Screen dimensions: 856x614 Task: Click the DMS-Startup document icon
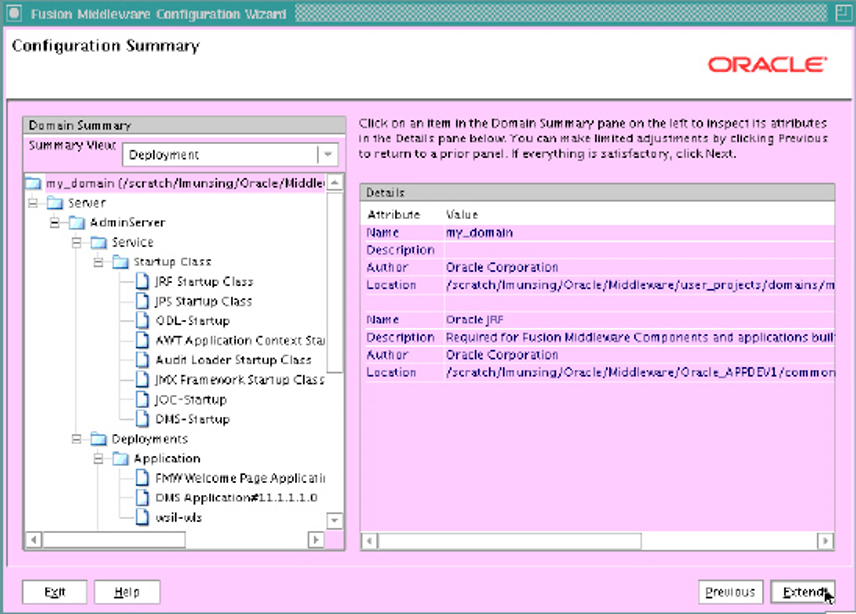point(142,419)
